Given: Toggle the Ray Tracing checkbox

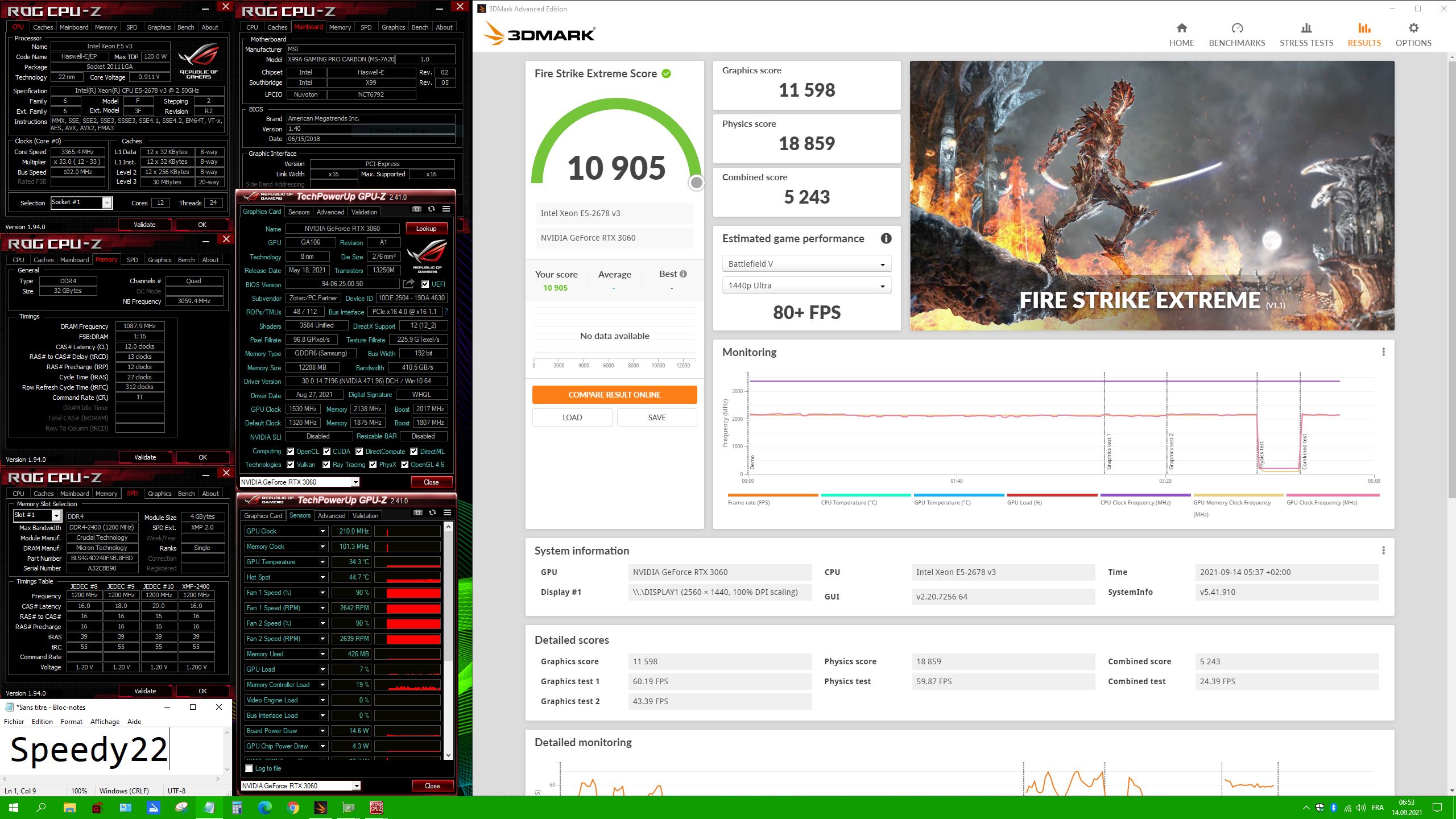Looking at the screenshot, I should coord(326,465).
